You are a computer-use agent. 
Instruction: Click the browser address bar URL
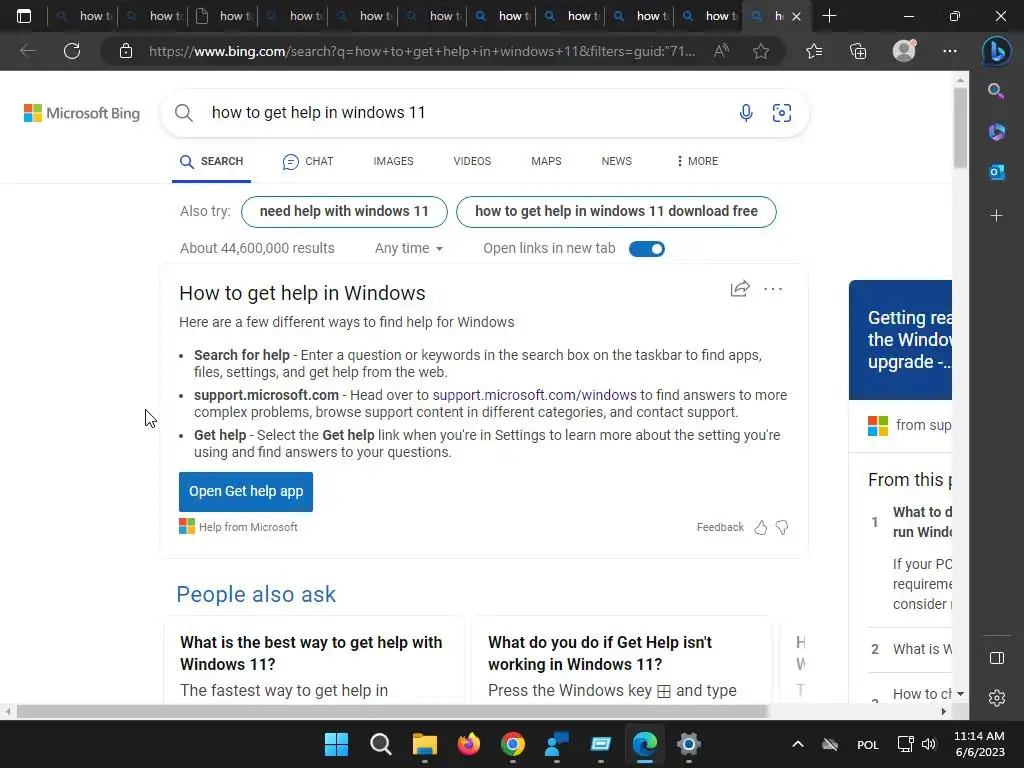pyautogui.click(x=422, y=51)
